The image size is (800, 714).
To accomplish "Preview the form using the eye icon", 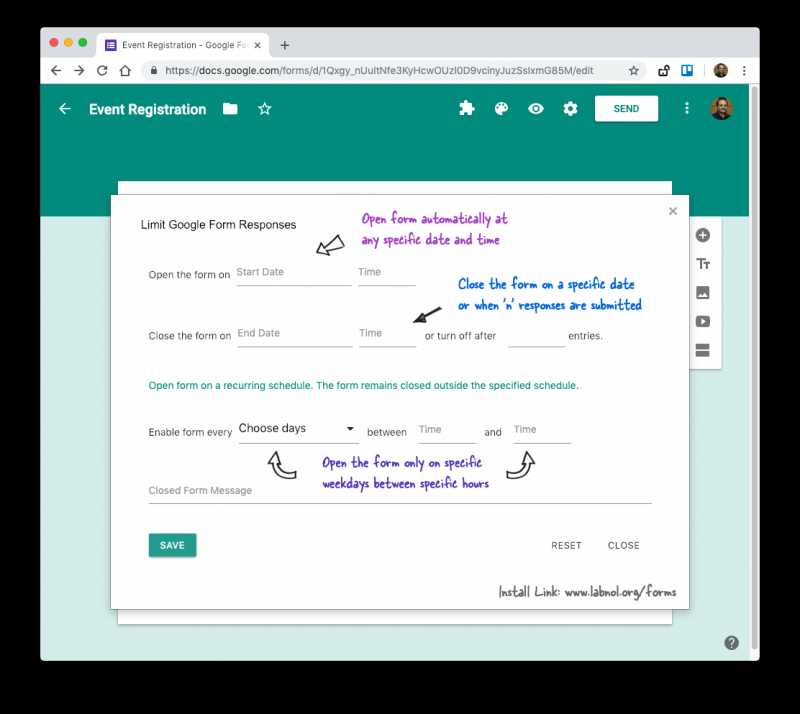I will point(535,108).
